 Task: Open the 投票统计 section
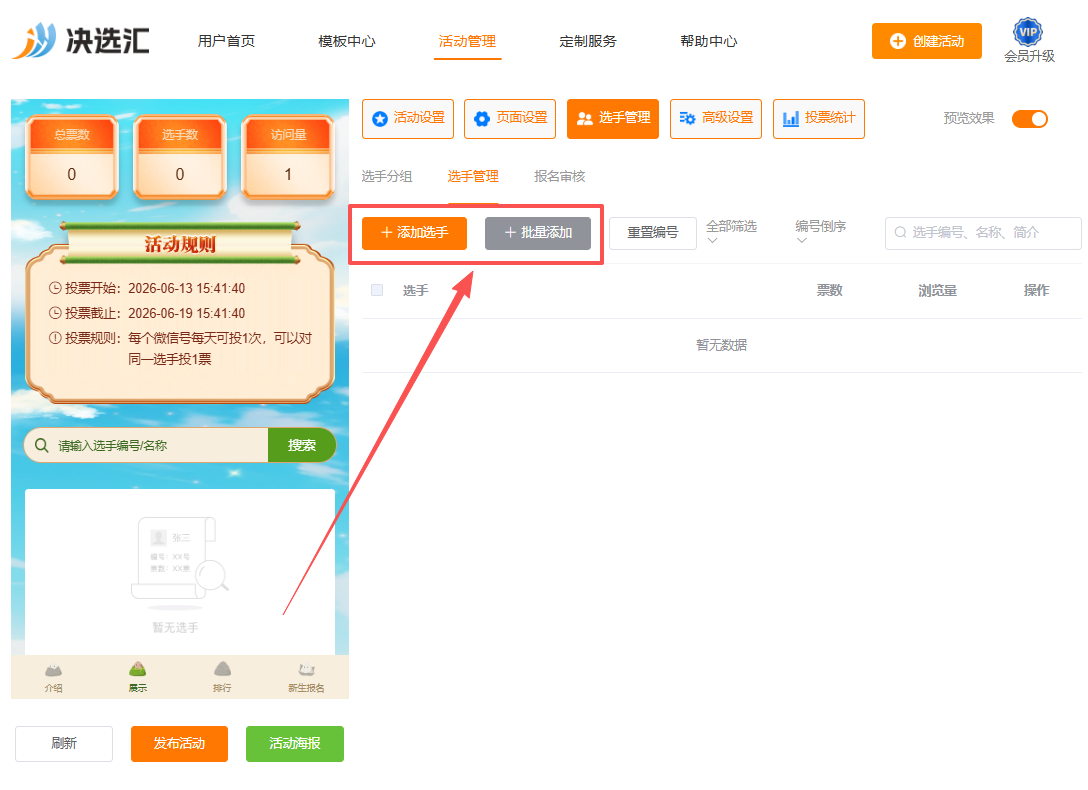pos(819,119)
